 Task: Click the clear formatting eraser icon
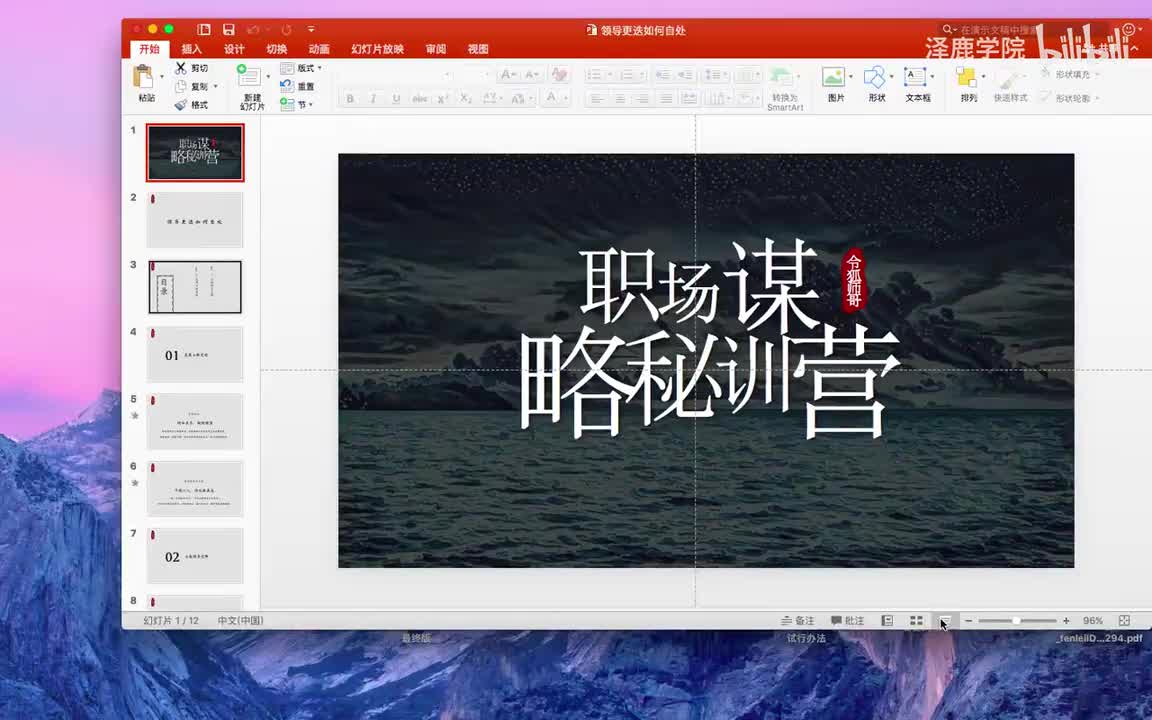click(x=559, y=74)
